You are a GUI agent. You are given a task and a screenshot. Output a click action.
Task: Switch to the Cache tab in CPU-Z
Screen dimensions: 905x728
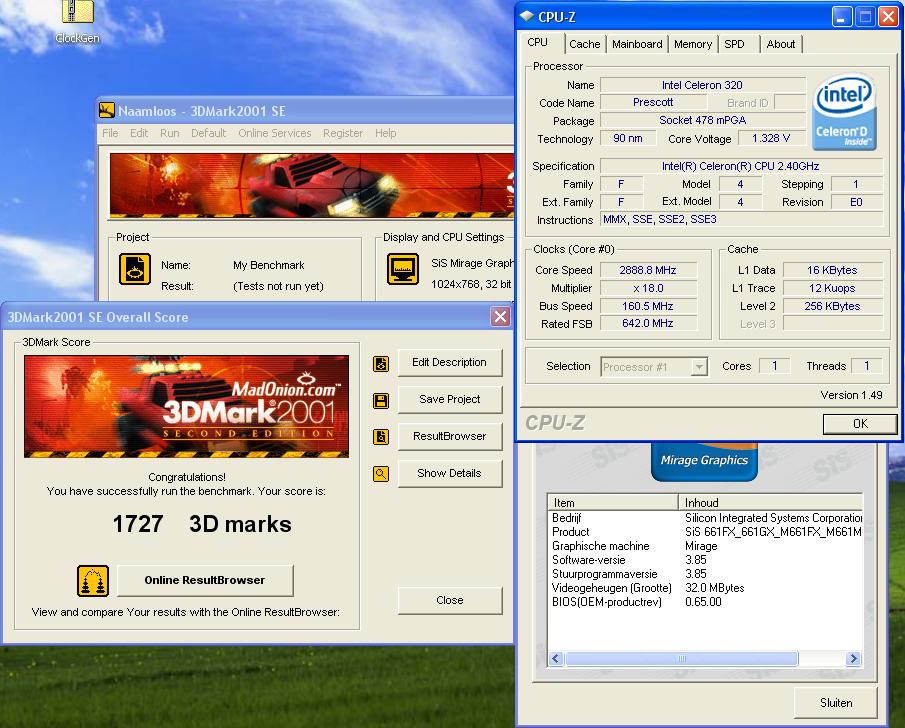(x=585, y=44)
